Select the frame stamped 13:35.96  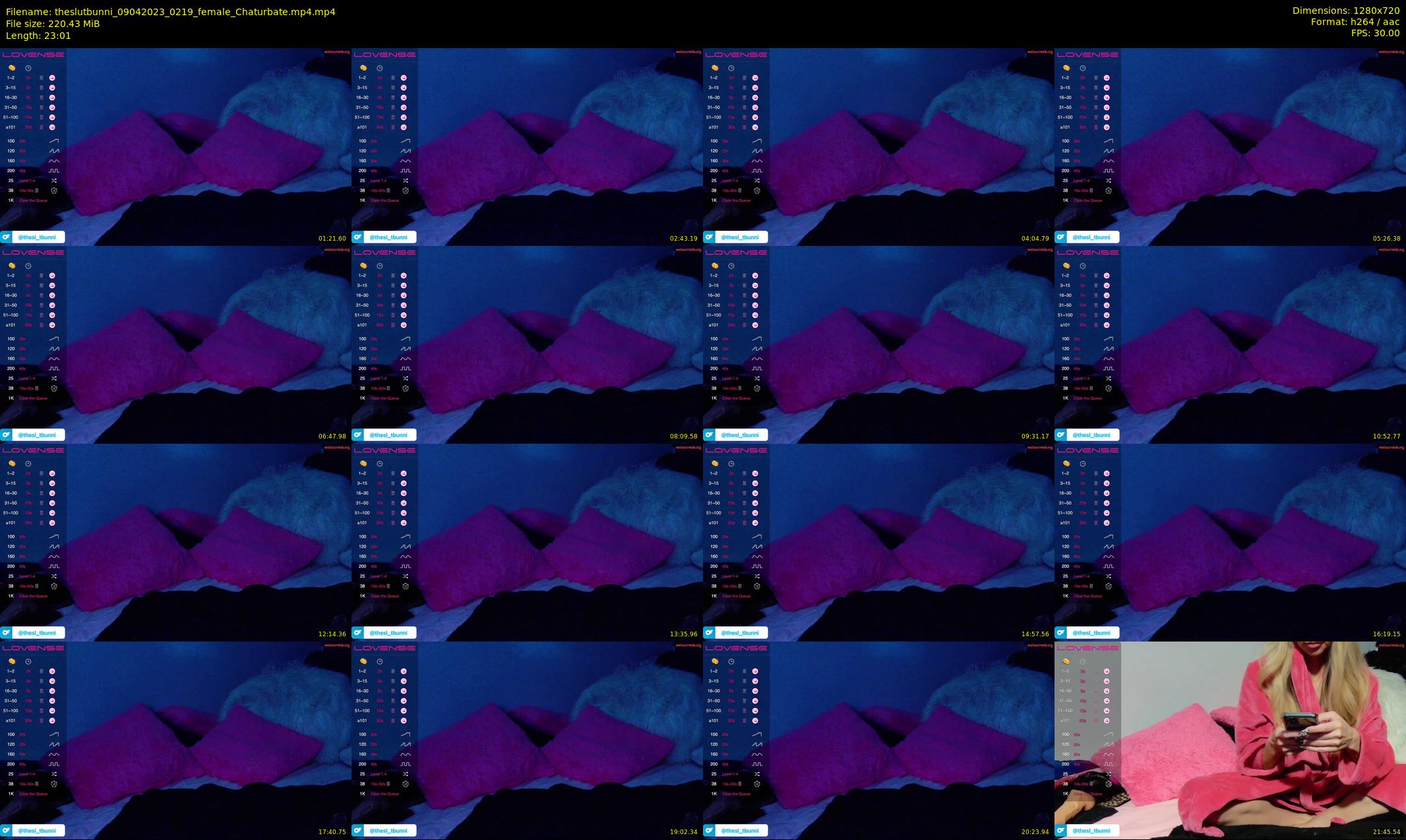pos(527,542)
